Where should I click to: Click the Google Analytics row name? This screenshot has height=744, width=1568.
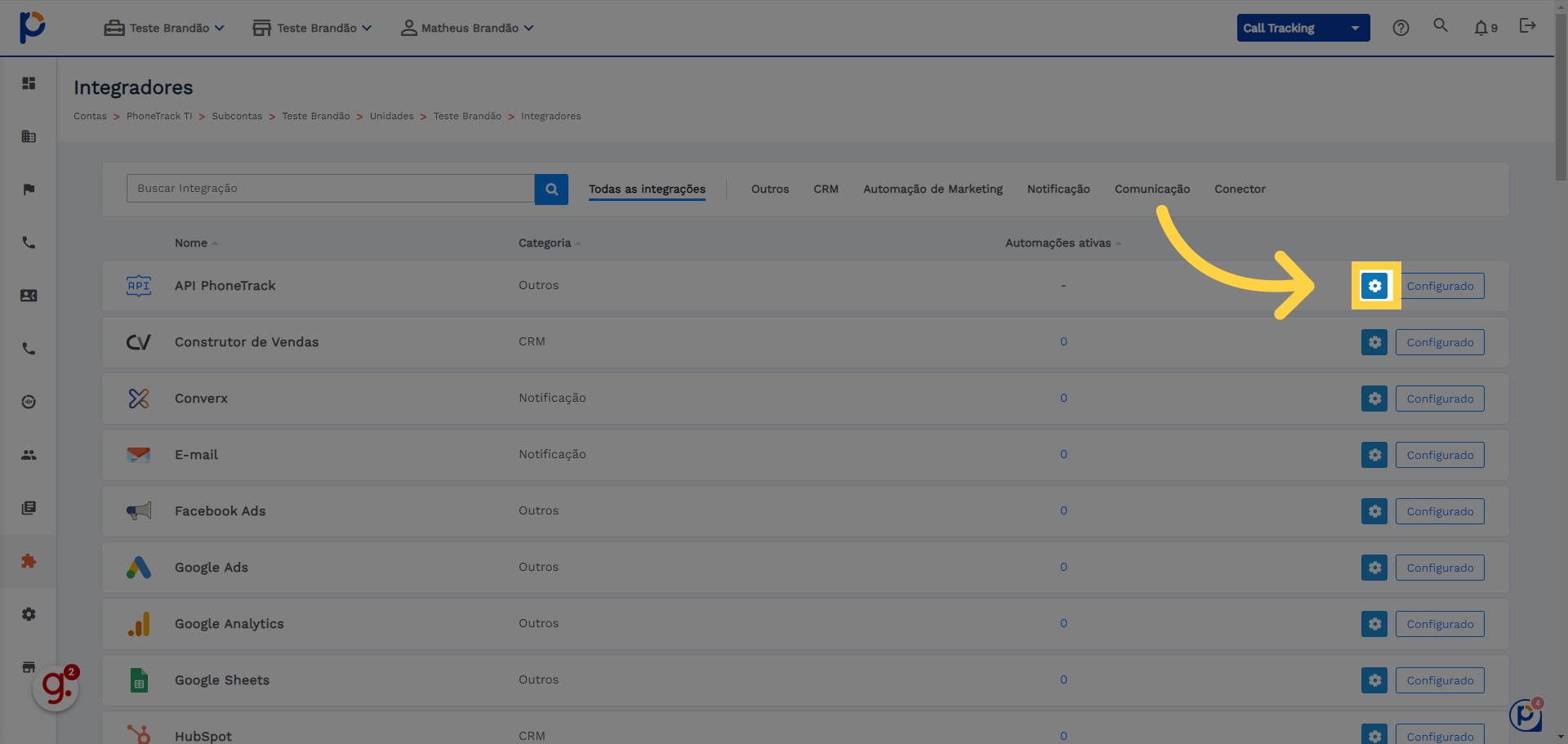pyautogui.click(x=229, y=624)
